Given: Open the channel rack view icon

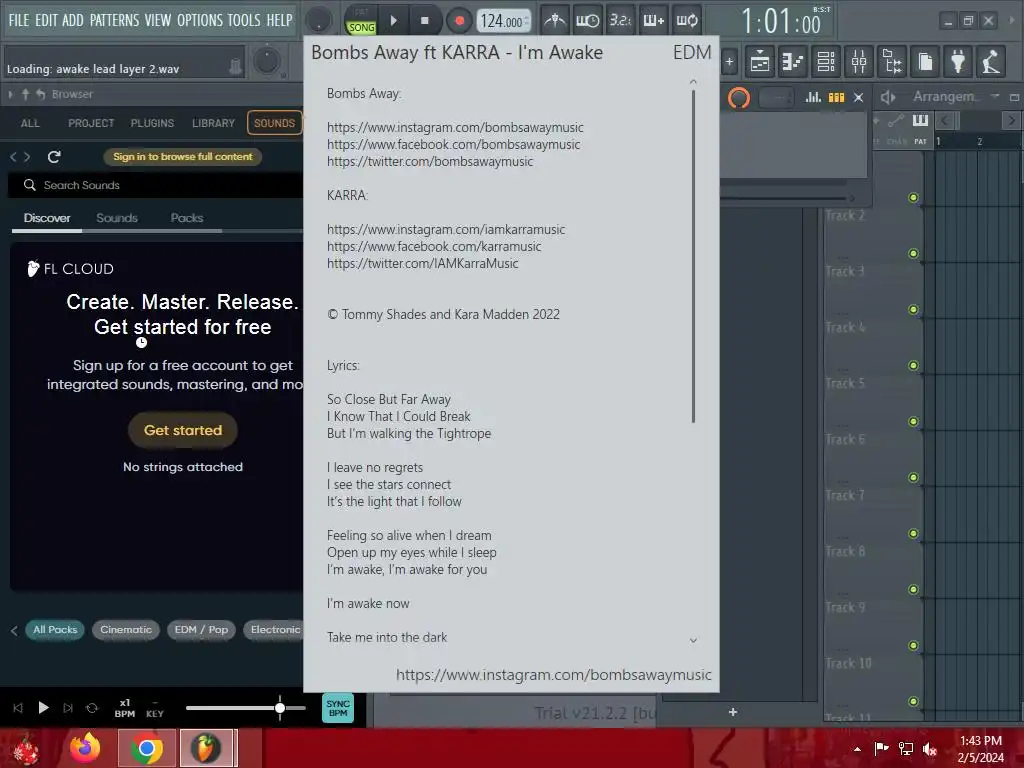Looking at the screenshot, I should 826,62.
